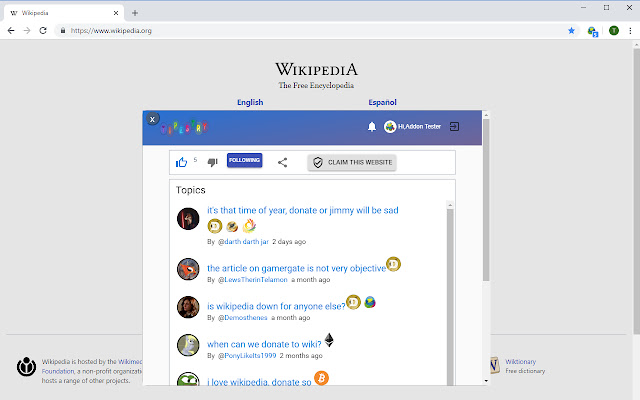Open the Chrome profile avatar T
The height and width of the screenshot is (400, 640).
pyautogui.click(x=614, y=31)
